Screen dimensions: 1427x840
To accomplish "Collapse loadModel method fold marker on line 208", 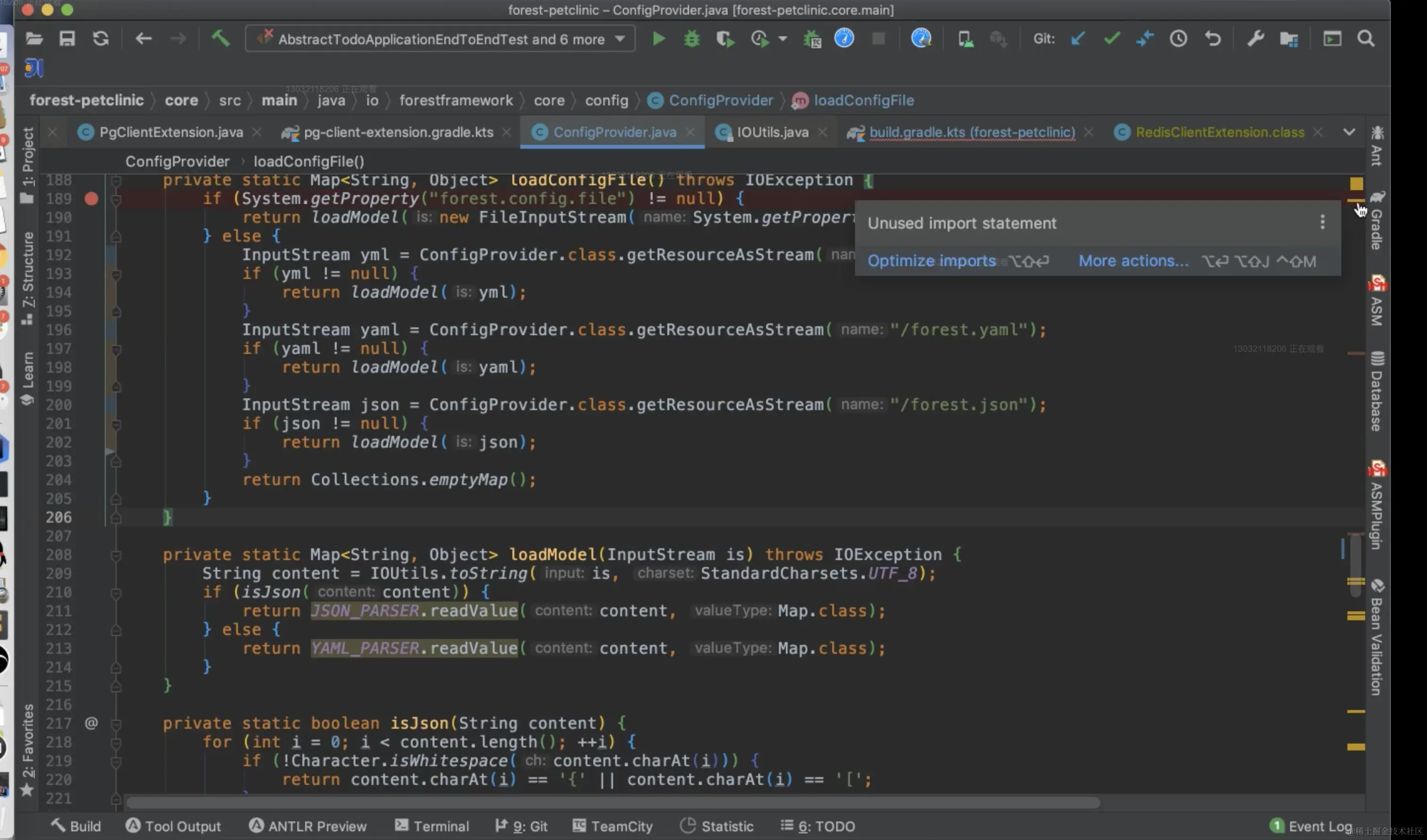I will (116, 555).
